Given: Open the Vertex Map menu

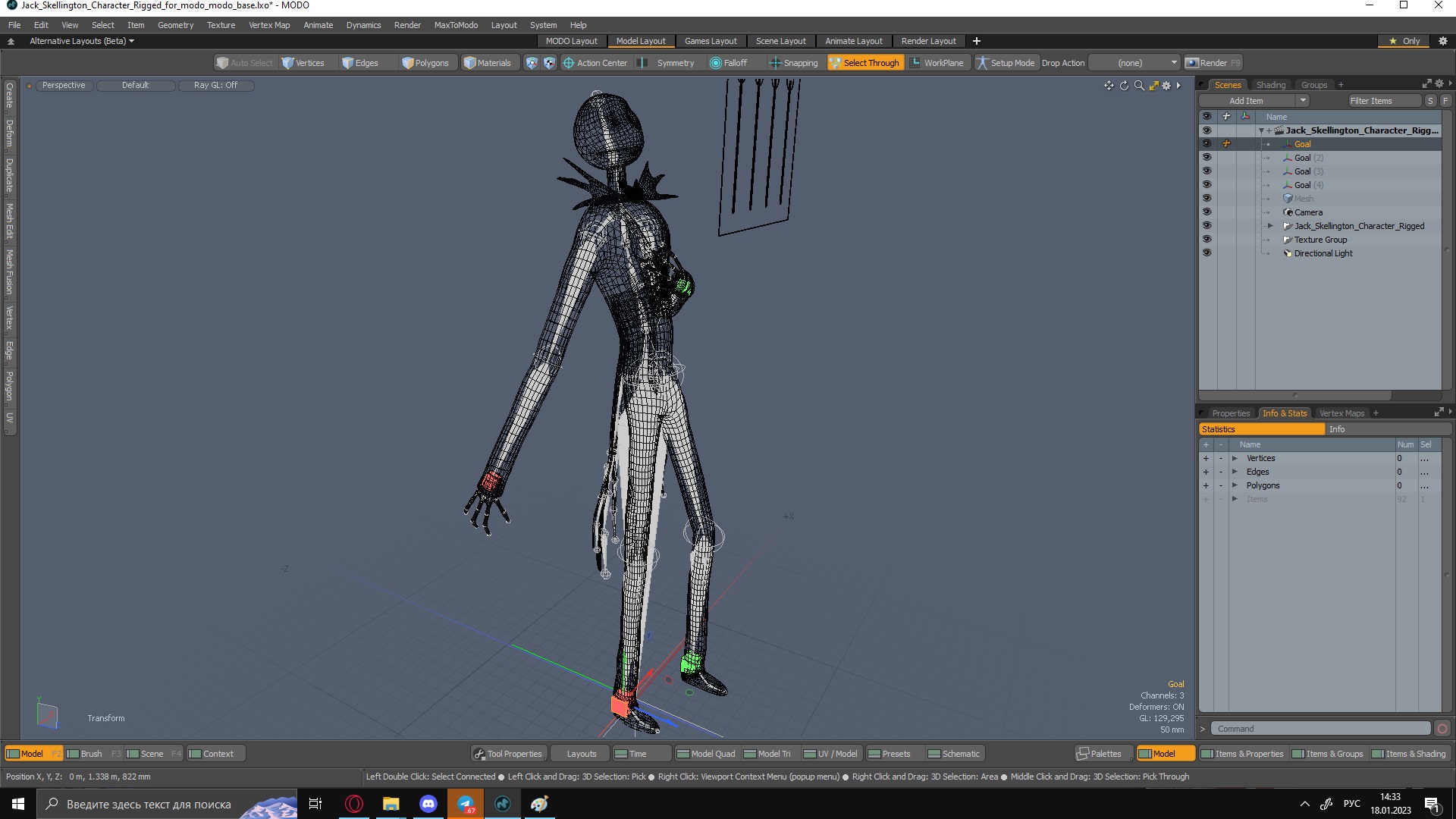Looking at the screenshot, I should (269, 25).
